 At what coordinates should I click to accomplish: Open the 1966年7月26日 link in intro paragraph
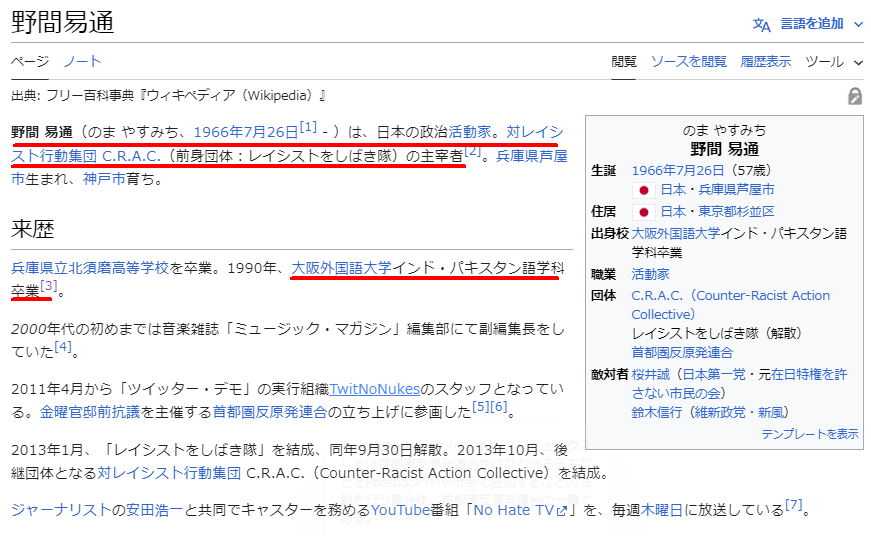pyautogui.click(x=246, y=132)
